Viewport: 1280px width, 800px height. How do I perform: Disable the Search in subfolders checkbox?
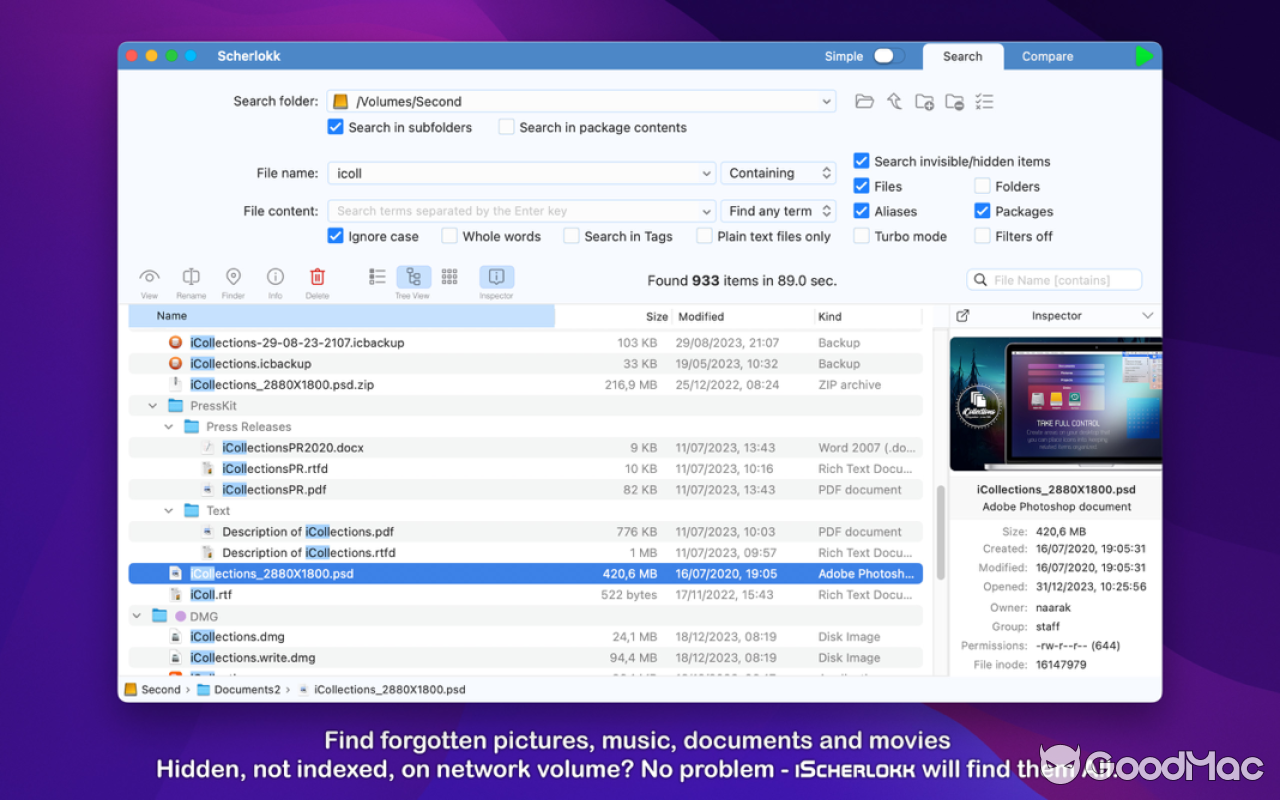(x=335, y=127)
